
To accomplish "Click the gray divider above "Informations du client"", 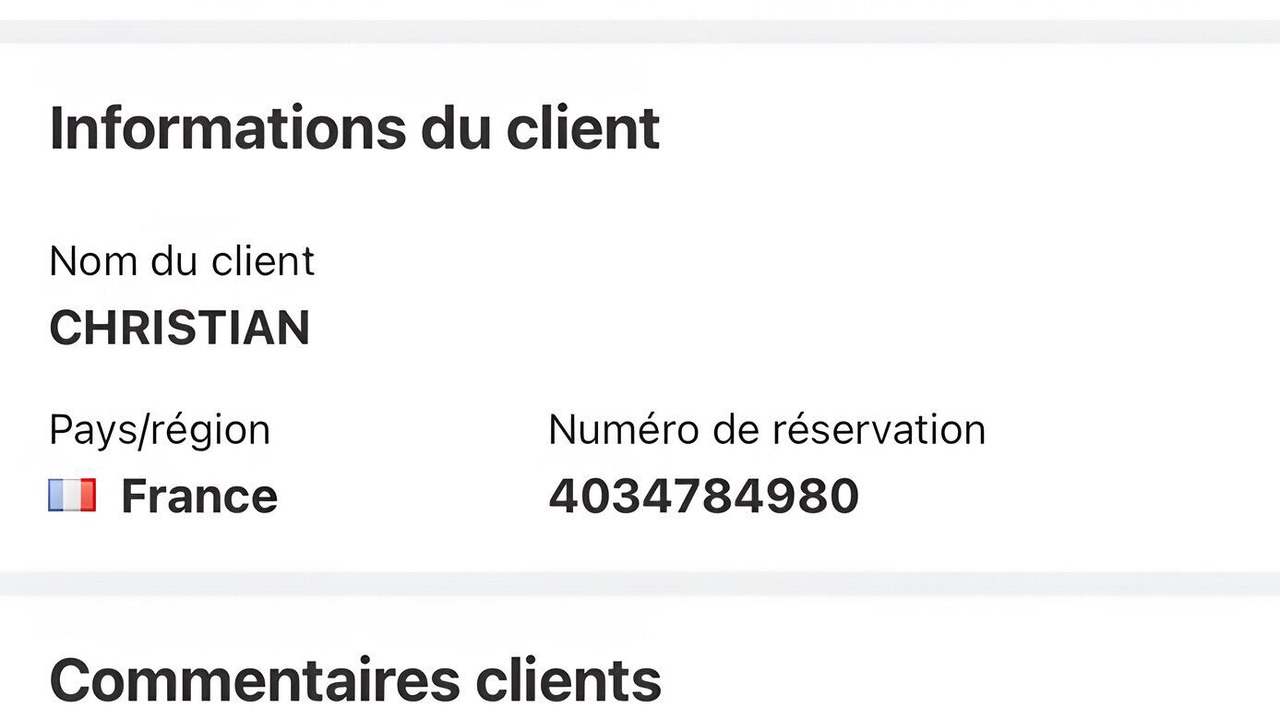I will pos(640,32).
